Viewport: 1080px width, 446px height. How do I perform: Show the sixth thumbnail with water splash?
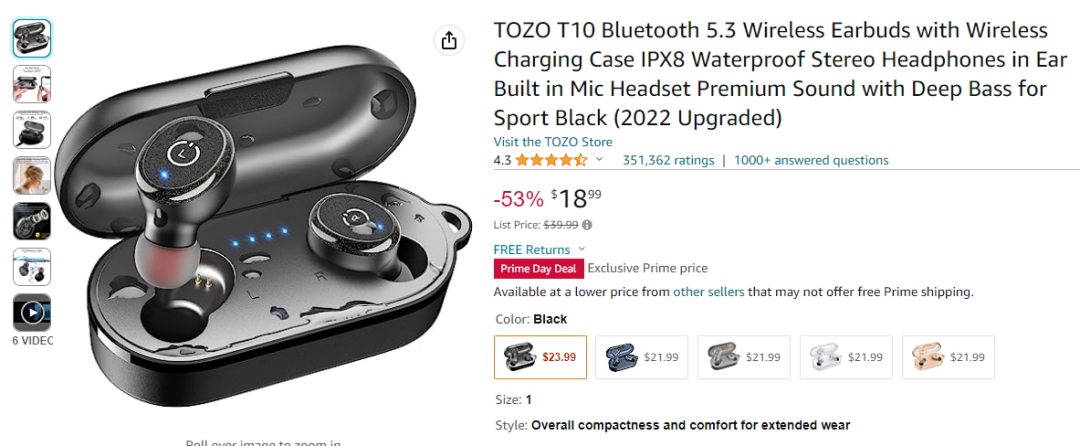point(32,267)
